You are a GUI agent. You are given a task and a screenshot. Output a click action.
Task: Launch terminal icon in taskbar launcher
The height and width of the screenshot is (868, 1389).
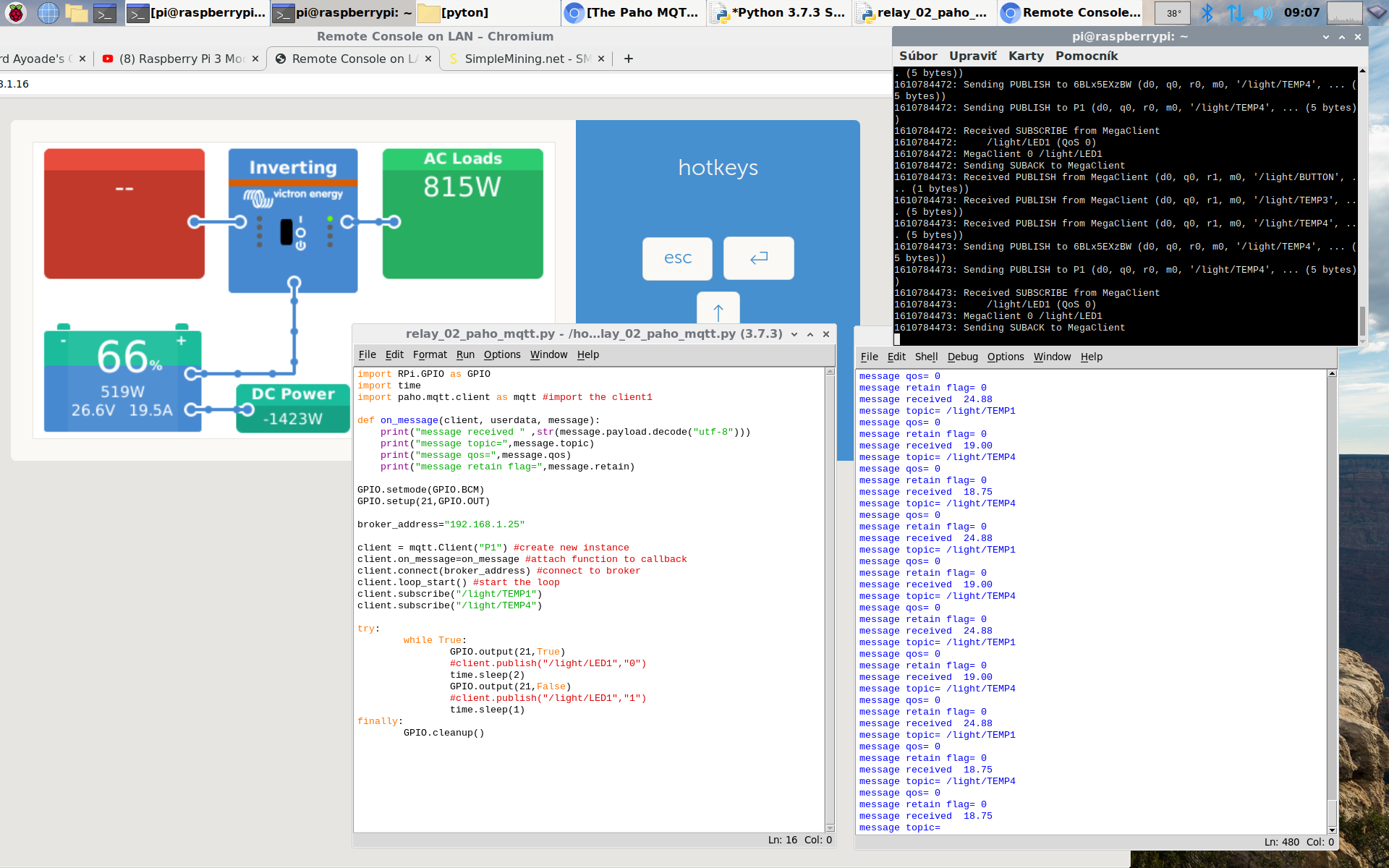105,12
